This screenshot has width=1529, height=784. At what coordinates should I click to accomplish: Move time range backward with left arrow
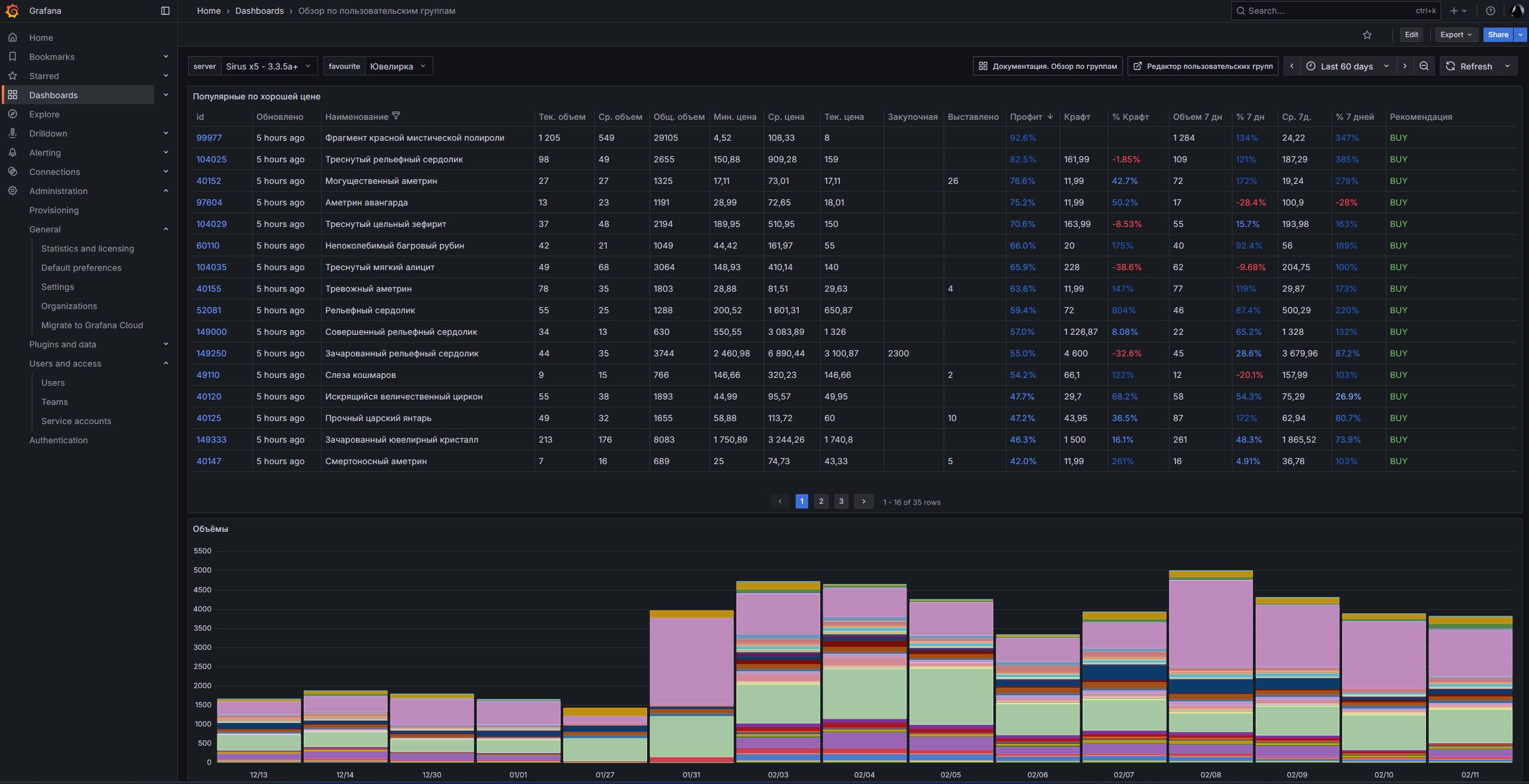(1292, 66)
